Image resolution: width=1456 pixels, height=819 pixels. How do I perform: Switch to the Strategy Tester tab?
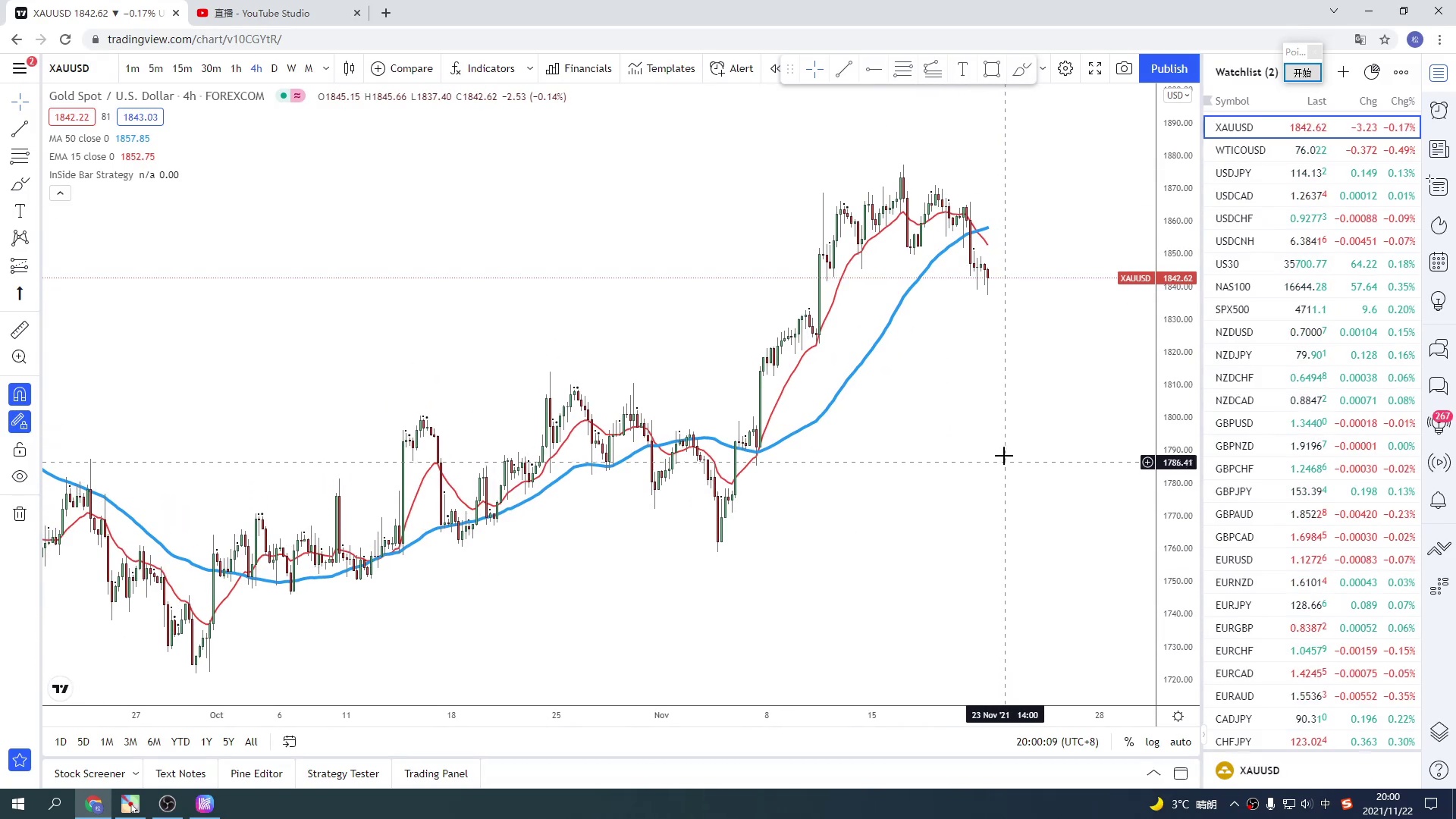point(343,773)
